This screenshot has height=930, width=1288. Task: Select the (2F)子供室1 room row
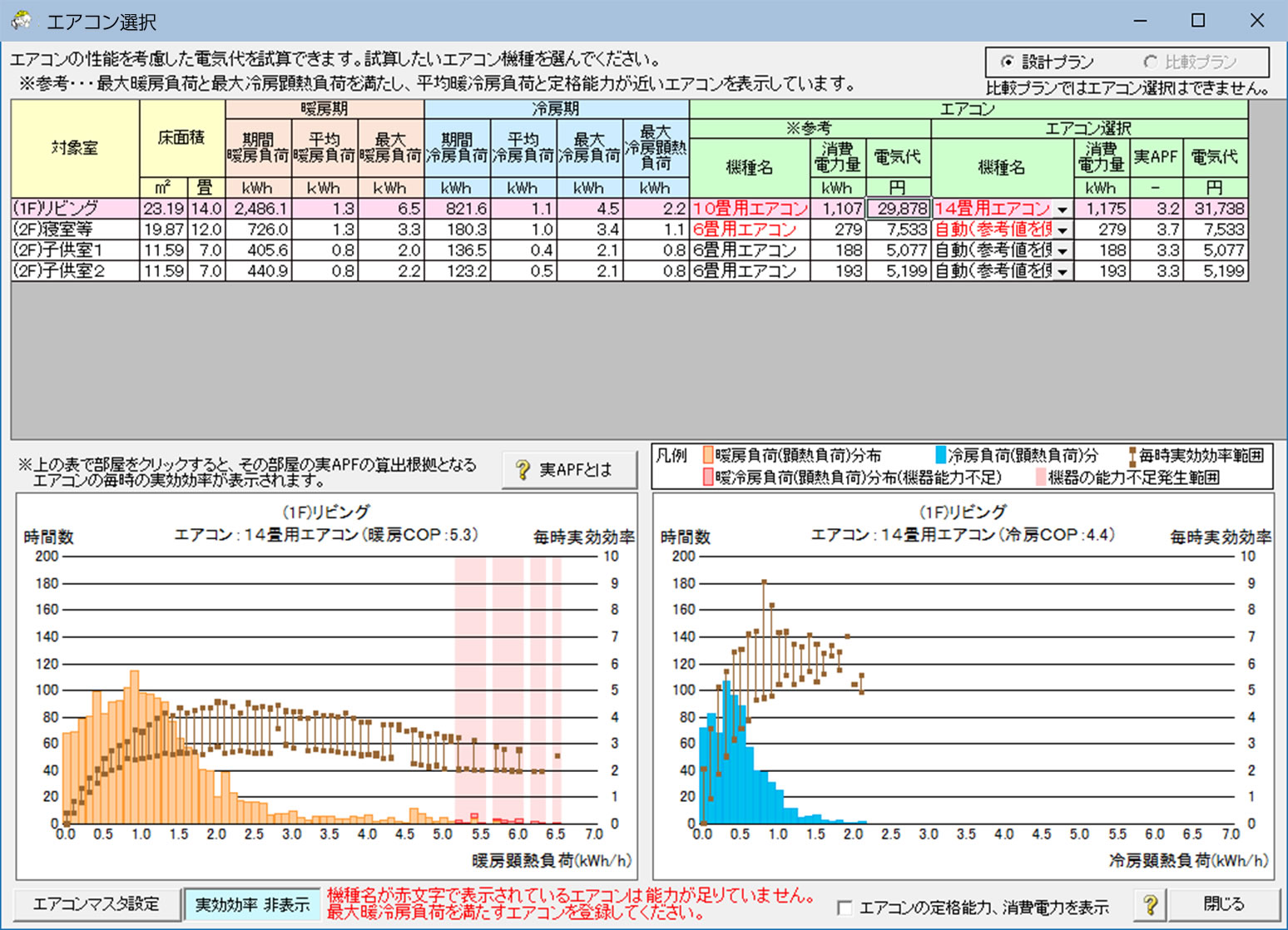629,250
